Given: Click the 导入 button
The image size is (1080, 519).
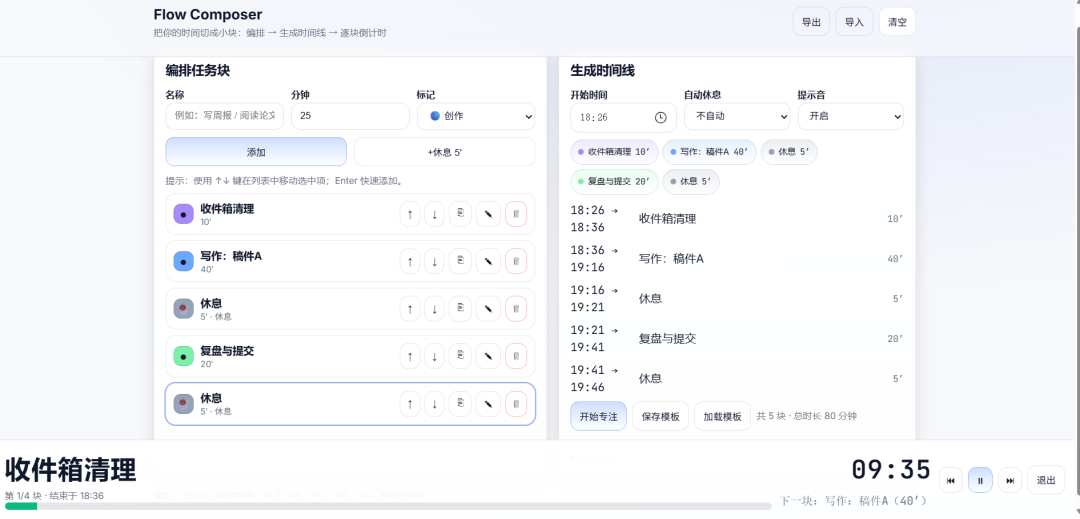Looking at the screenshot, I should point(854,21).
